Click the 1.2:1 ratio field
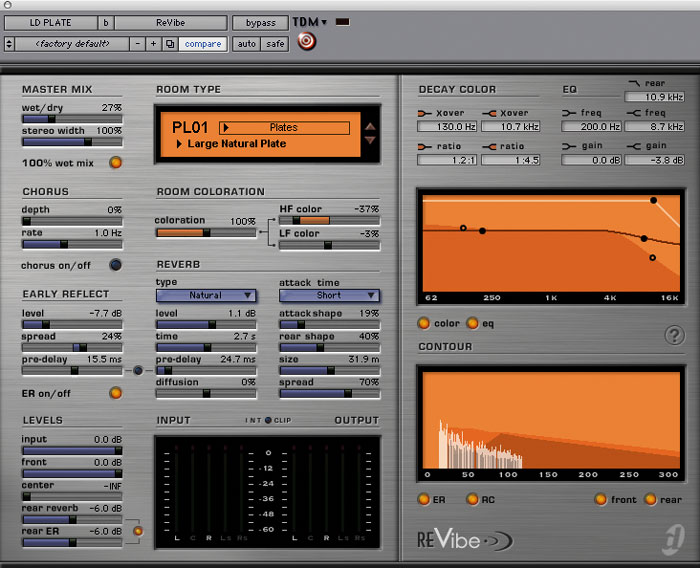 click(x=447, y=160)
